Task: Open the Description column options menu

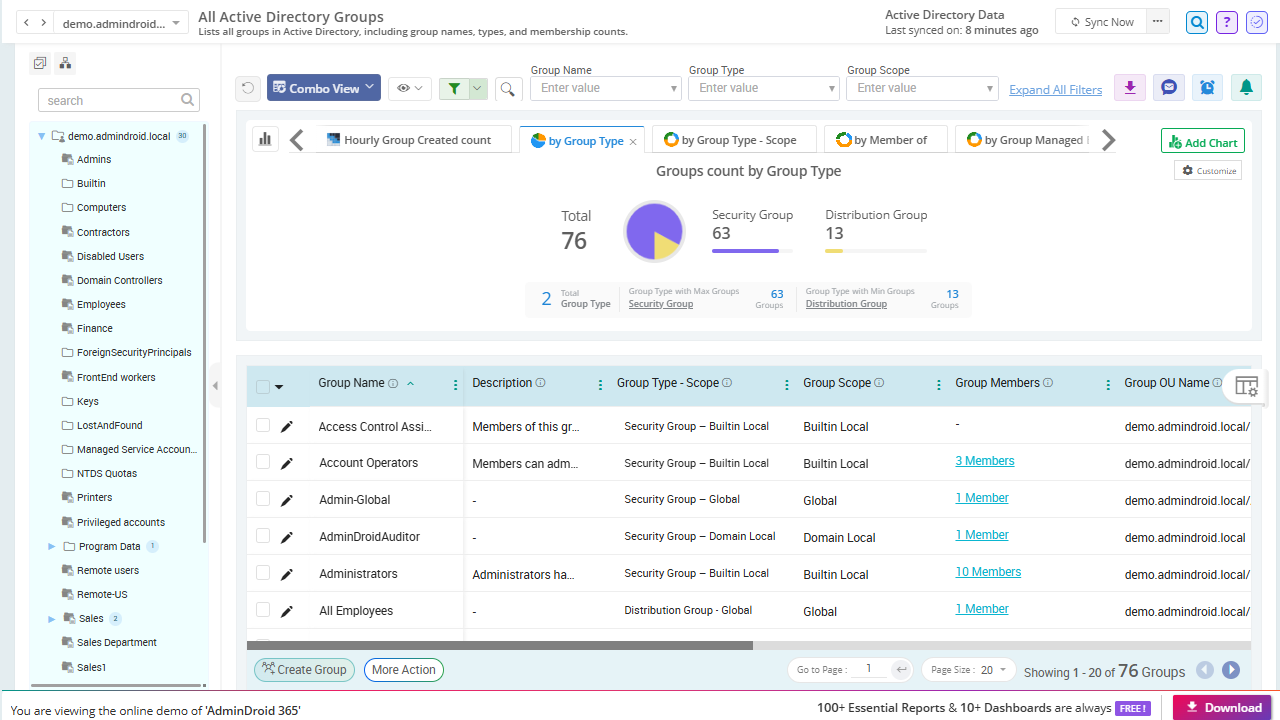Action: (600, 385)
